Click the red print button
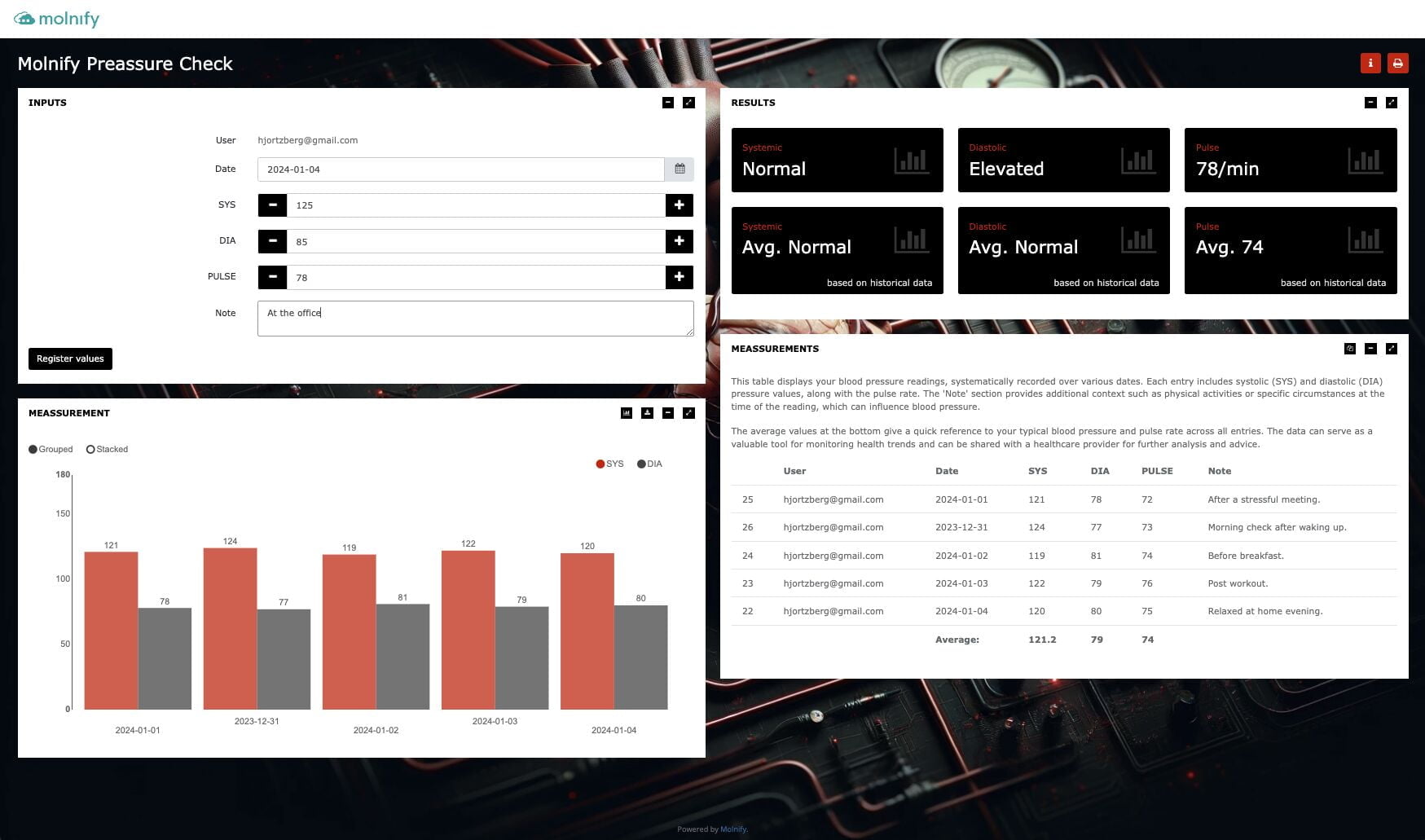The image size is (1425, 840). (x=1397, y=64)
